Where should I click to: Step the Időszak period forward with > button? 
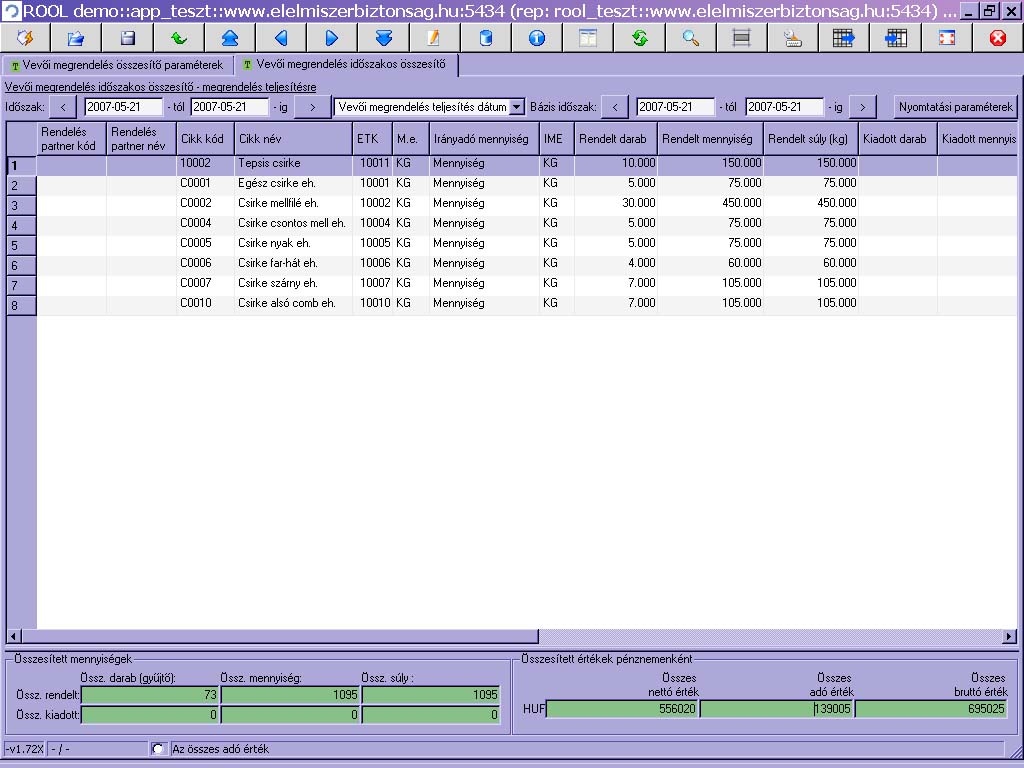pos(312,107)
